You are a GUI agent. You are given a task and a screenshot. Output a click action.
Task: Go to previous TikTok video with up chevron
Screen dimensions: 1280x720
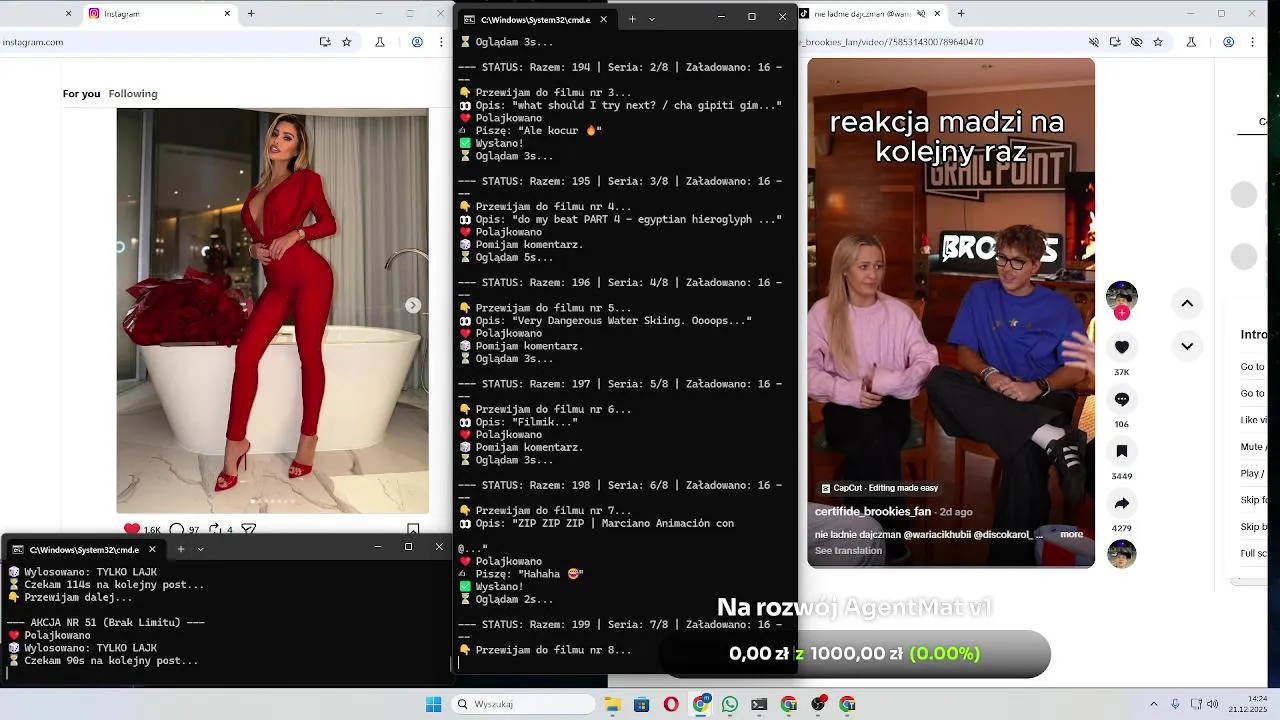(x=1187, y=303)
